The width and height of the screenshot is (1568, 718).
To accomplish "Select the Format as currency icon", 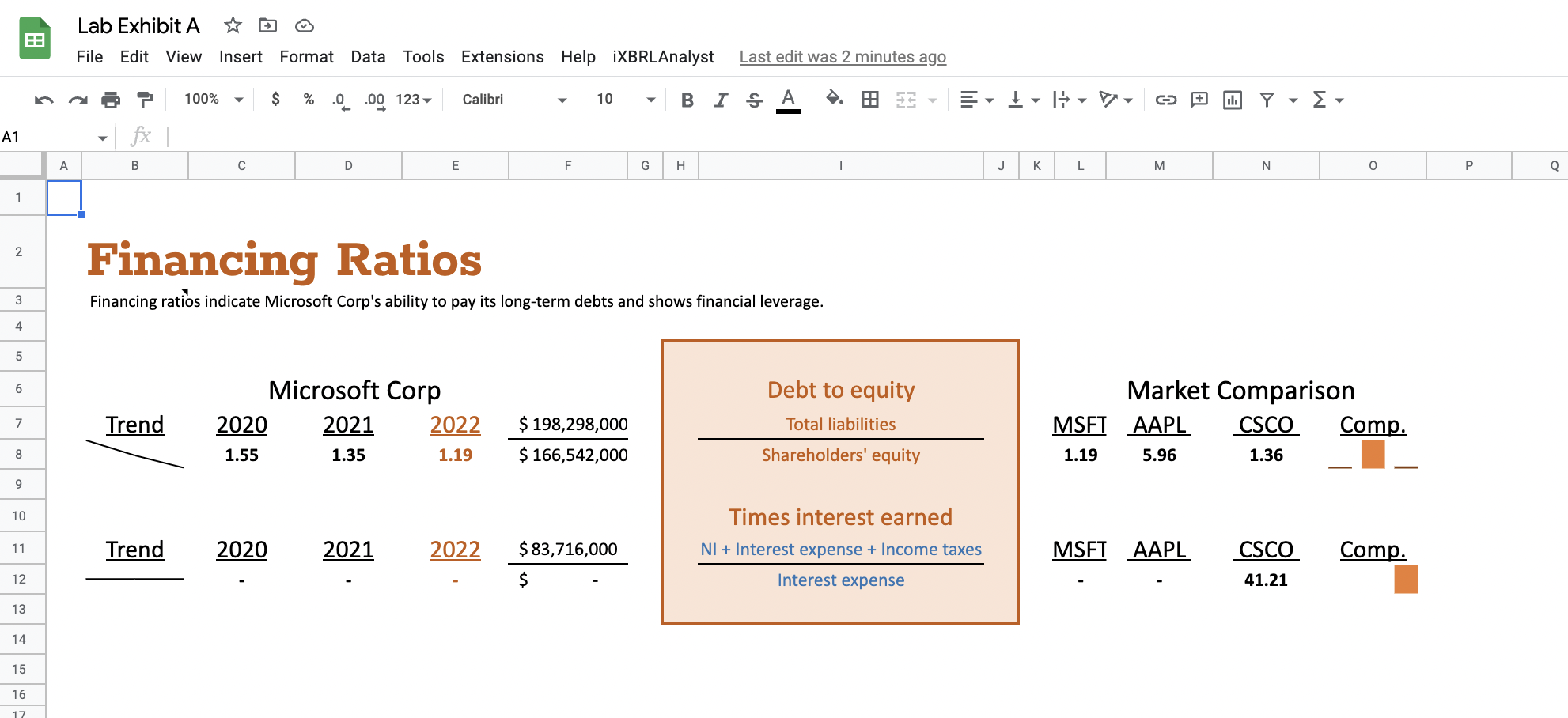I will pos(275,100).
